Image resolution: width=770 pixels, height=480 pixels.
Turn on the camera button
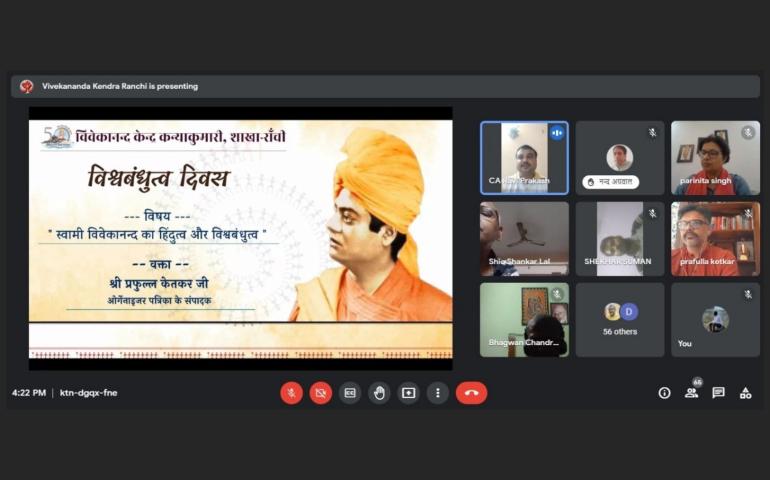click(321, 393)
